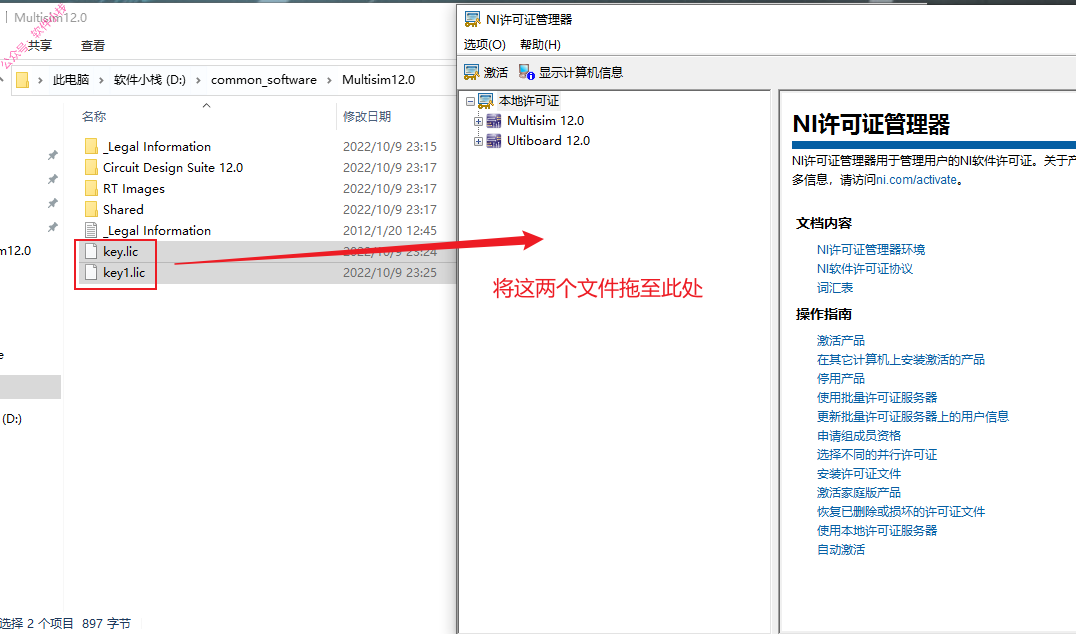Image resolution: width=1076 pixels, height=634 pixels.
Task: Open the 恢复已删除或损坏的许可证文件 link
Action: (900, 512)
